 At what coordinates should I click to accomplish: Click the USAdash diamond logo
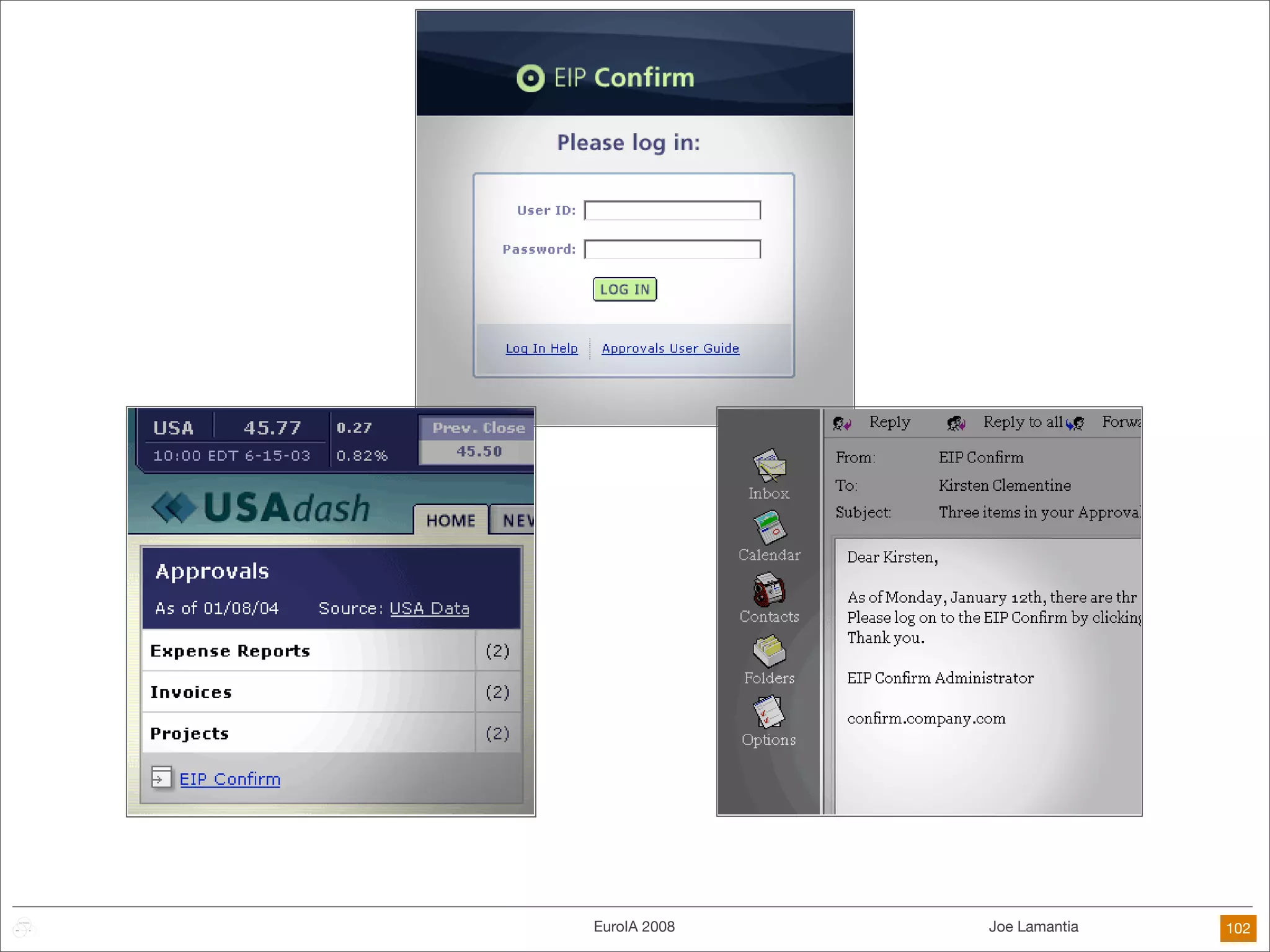[x=174, y=508]
